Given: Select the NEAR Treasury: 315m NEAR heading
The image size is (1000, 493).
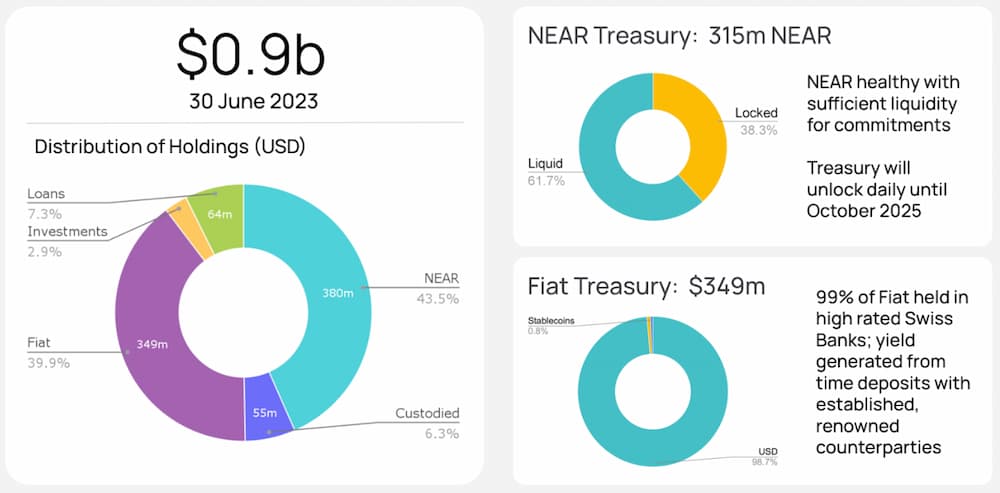Looking at the screenshot, I should tap(680, 36).
